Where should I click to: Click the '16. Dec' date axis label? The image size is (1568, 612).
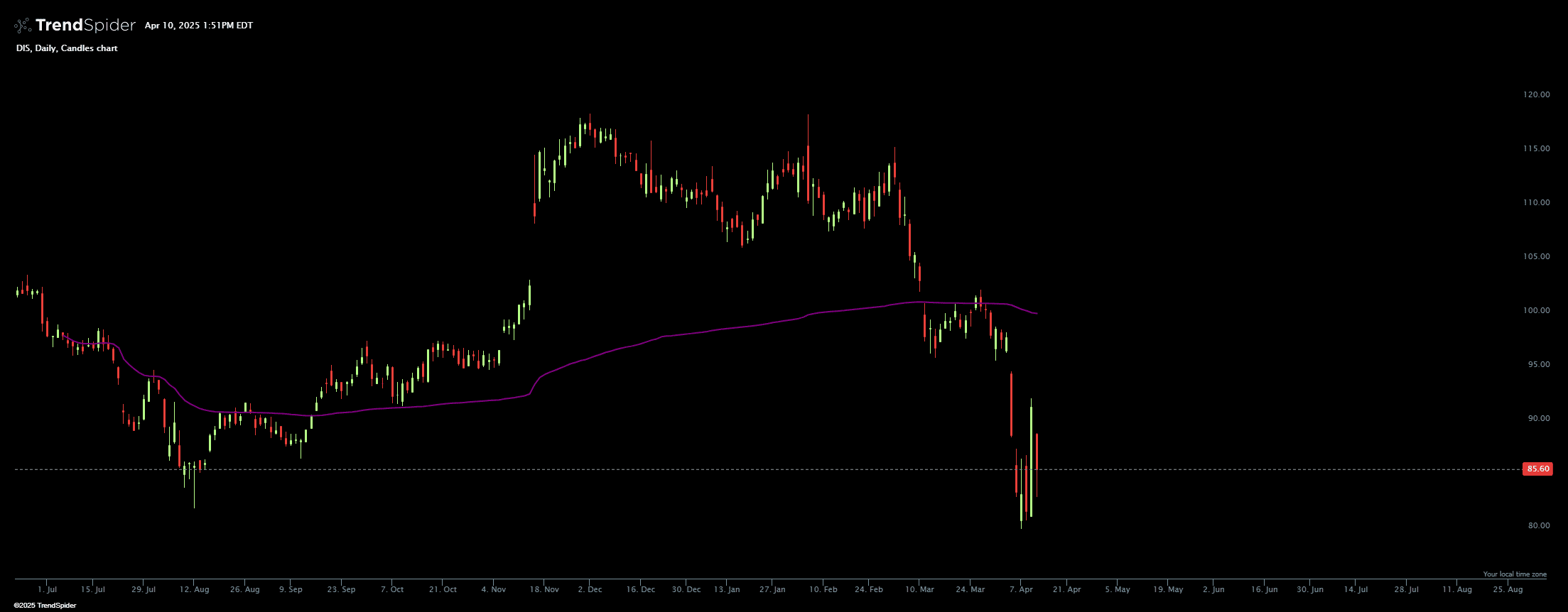point(641,589)
